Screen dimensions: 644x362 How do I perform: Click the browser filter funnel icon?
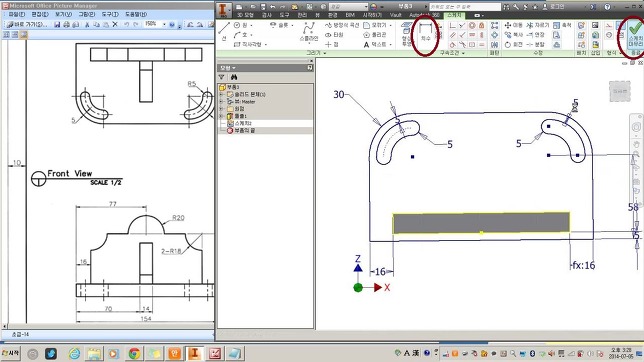[222, 77]
